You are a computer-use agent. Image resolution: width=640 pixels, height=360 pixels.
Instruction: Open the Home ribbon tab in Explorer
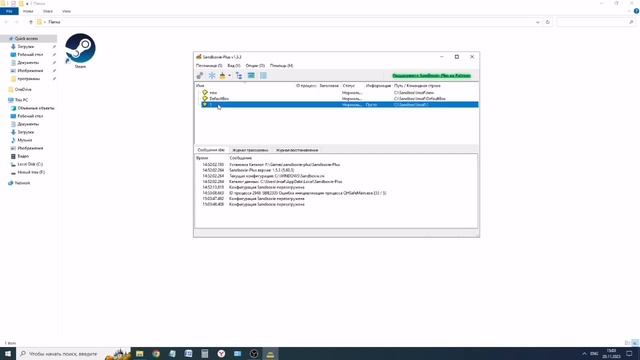click(28, 11)
